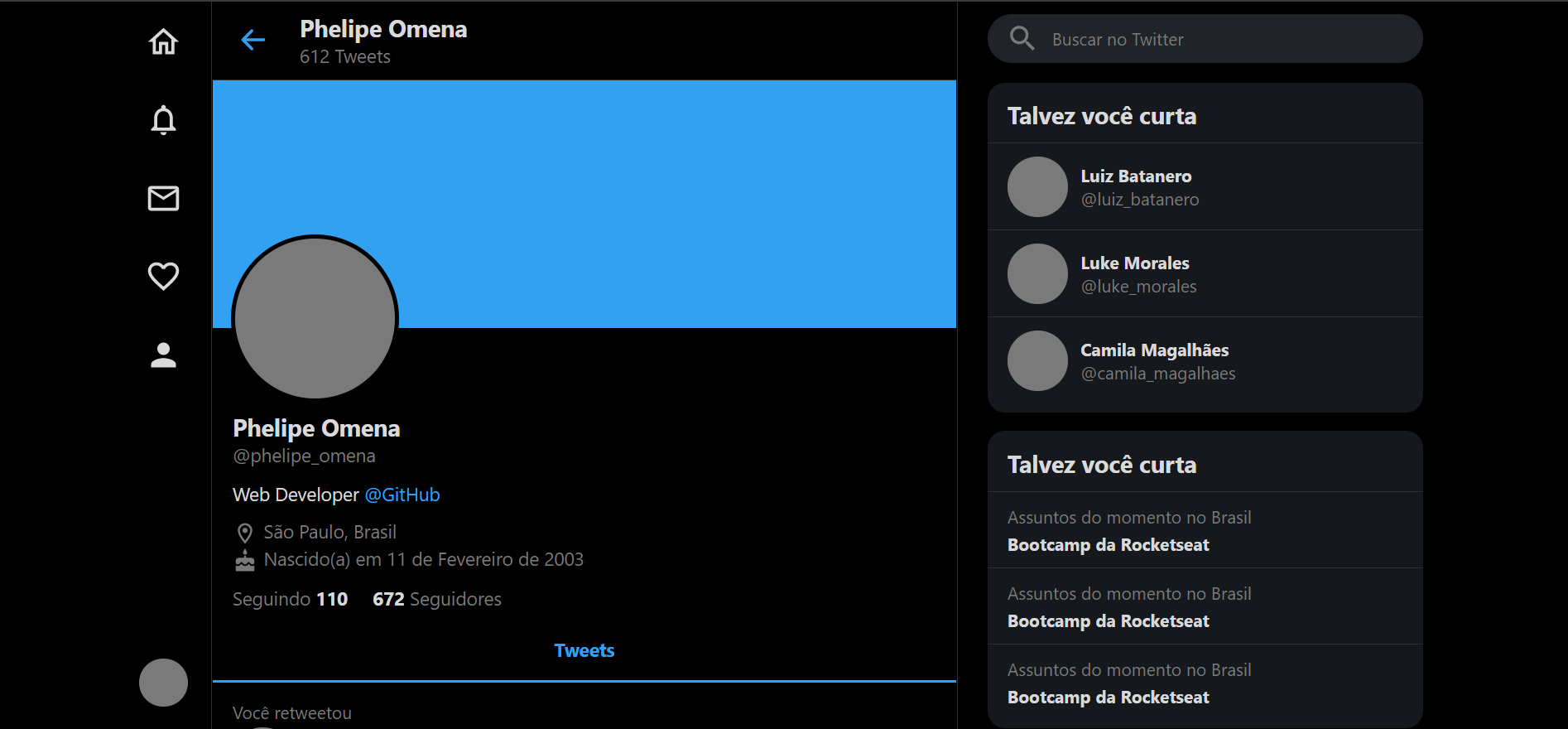This screenshot has height=729, width=1568.
Task: Select the Tweets tab
Action: (584, 651)
